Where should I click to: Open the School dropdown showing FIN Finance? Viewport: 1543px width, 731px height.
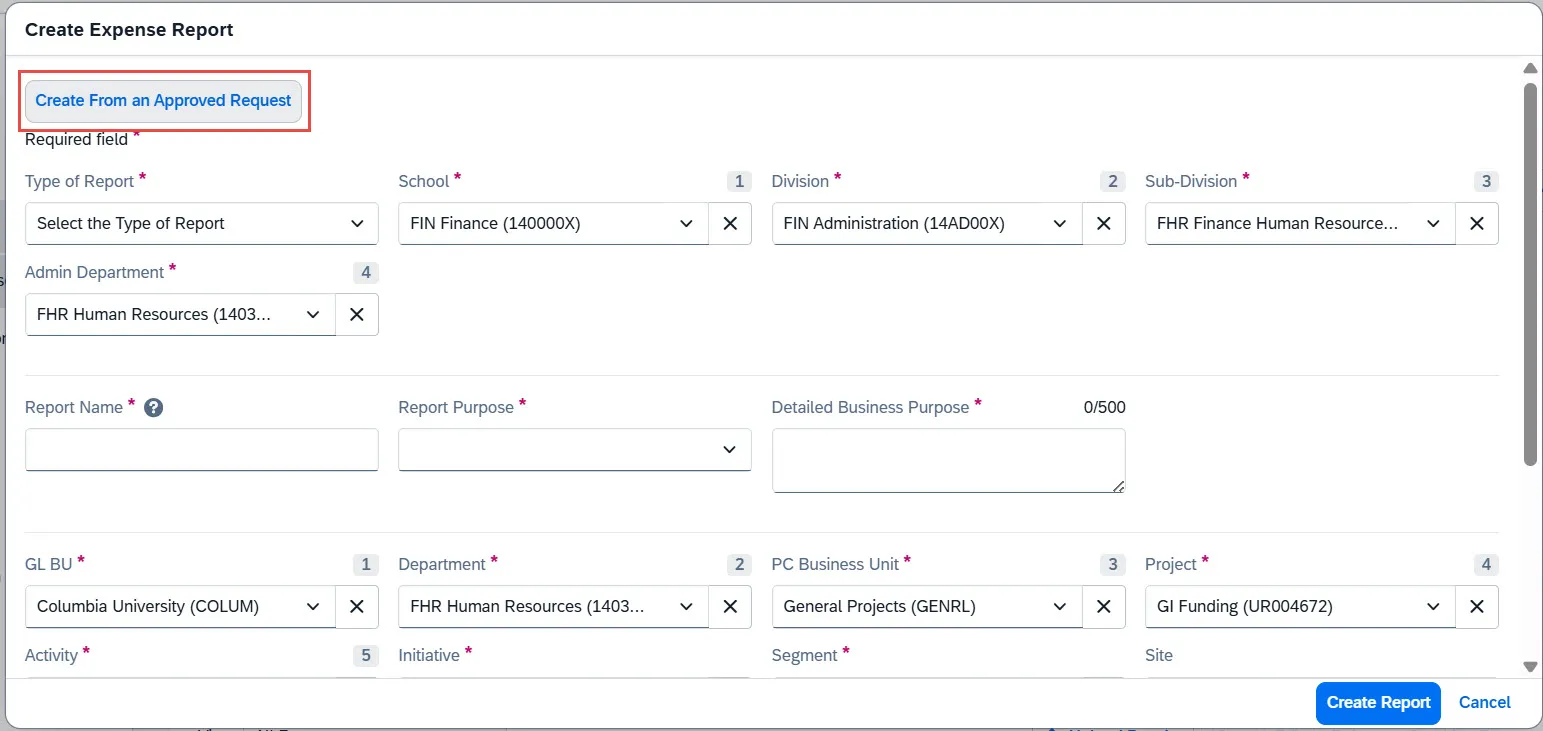[x=553, y=223]
